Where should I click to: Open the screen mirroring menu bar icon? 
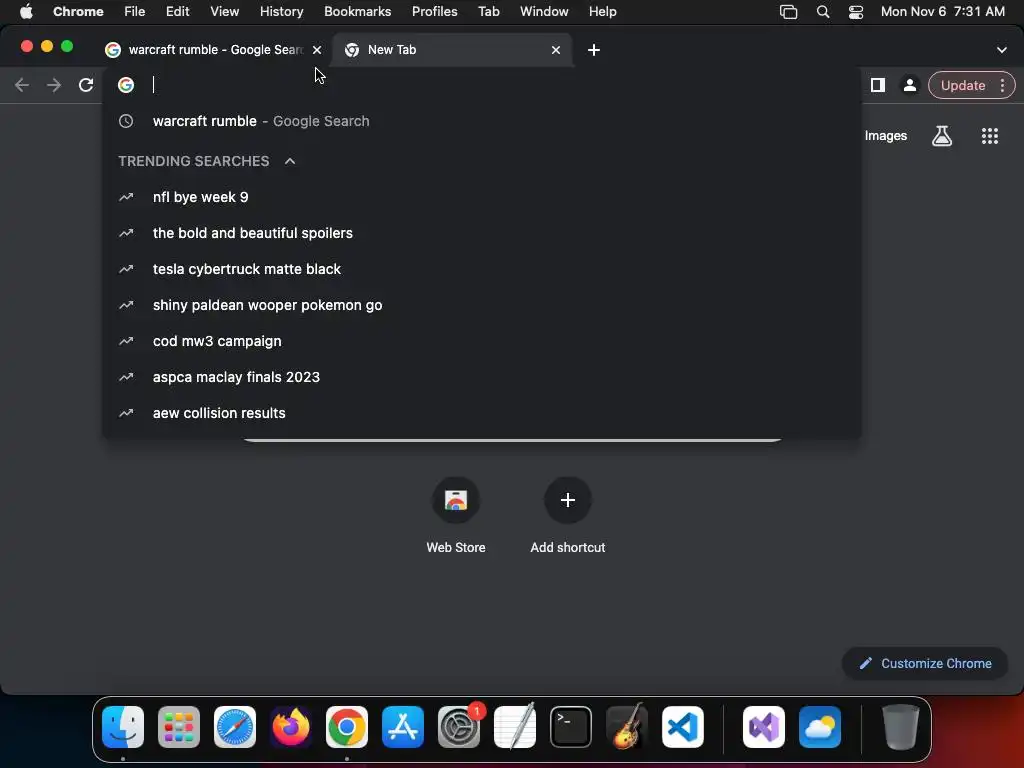(x=789, y=12)
